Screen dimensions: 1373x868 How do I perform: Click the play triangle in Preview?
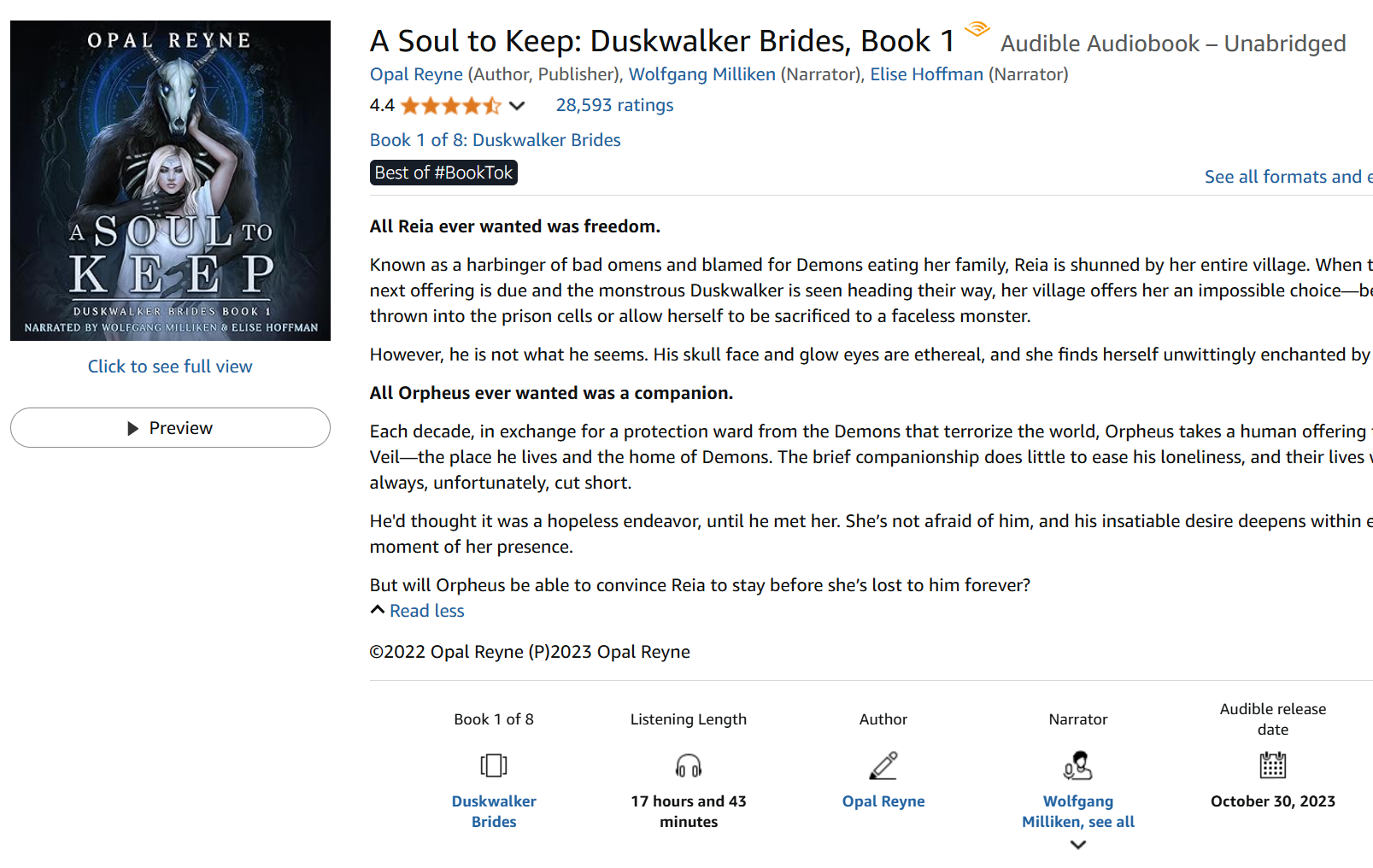pyautogui.click(x=132, y=428)
